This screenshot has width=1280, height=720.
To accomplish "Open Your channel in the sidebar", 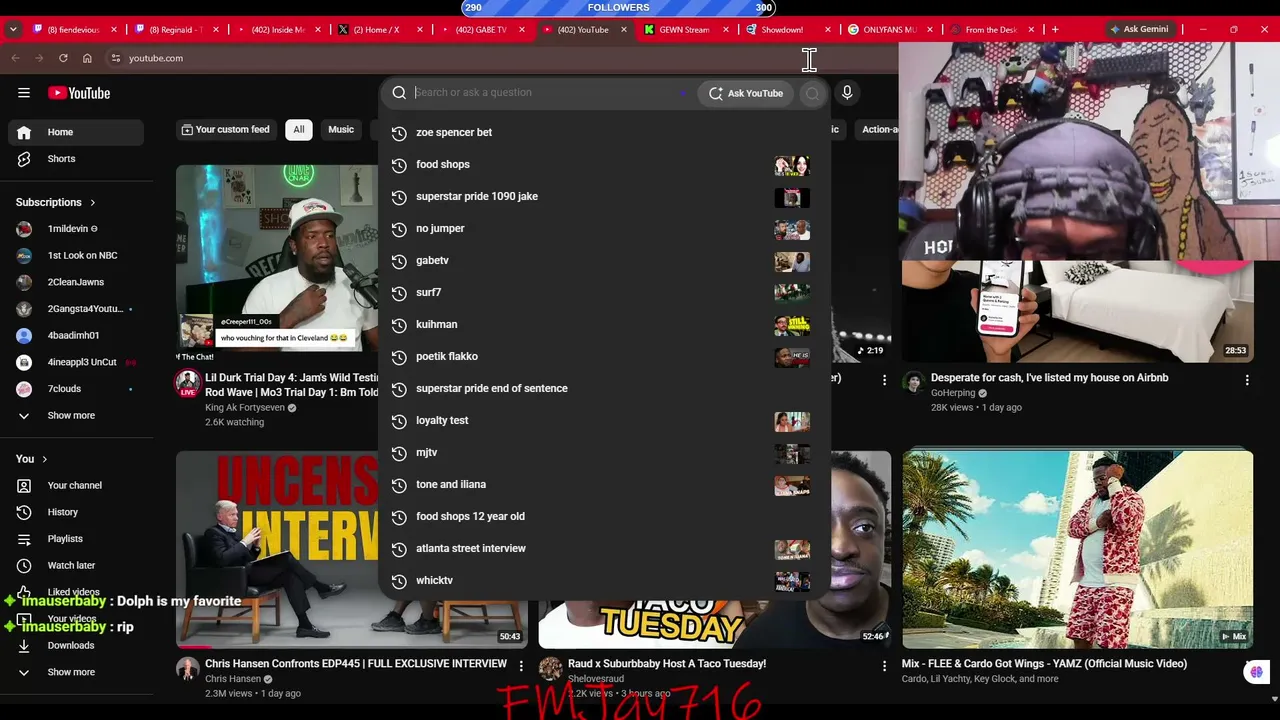I will coord(76,485).
